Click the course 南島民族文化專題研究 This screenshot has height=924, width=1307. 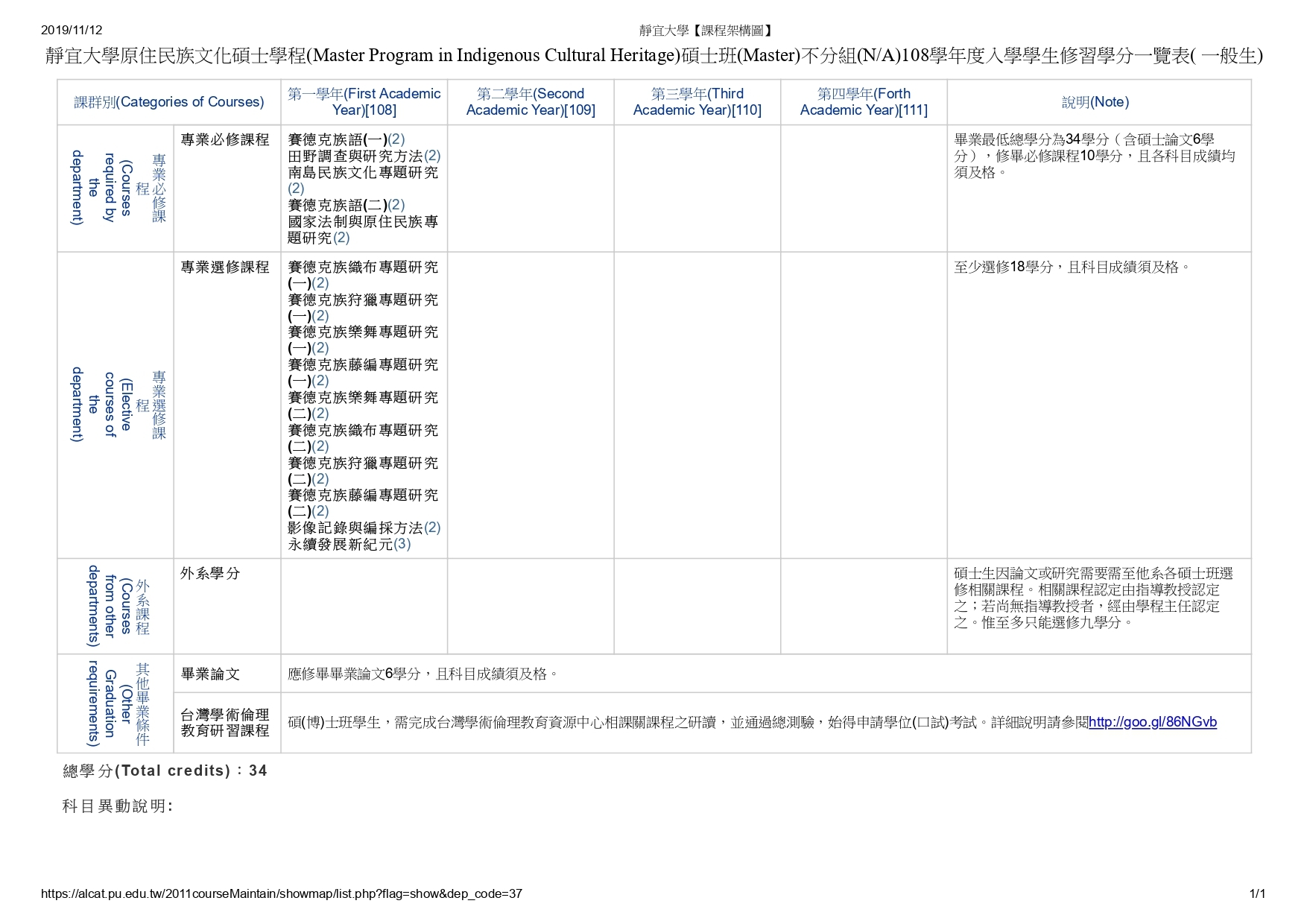point(363,180)
